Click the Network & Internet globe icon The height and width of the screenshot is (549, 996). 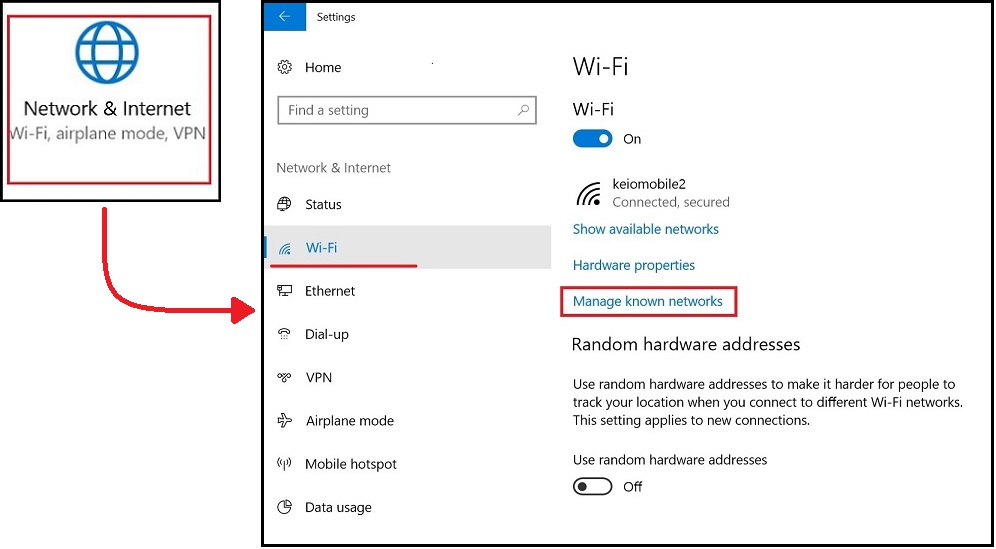pyautogui.click(x=107, y=52)
